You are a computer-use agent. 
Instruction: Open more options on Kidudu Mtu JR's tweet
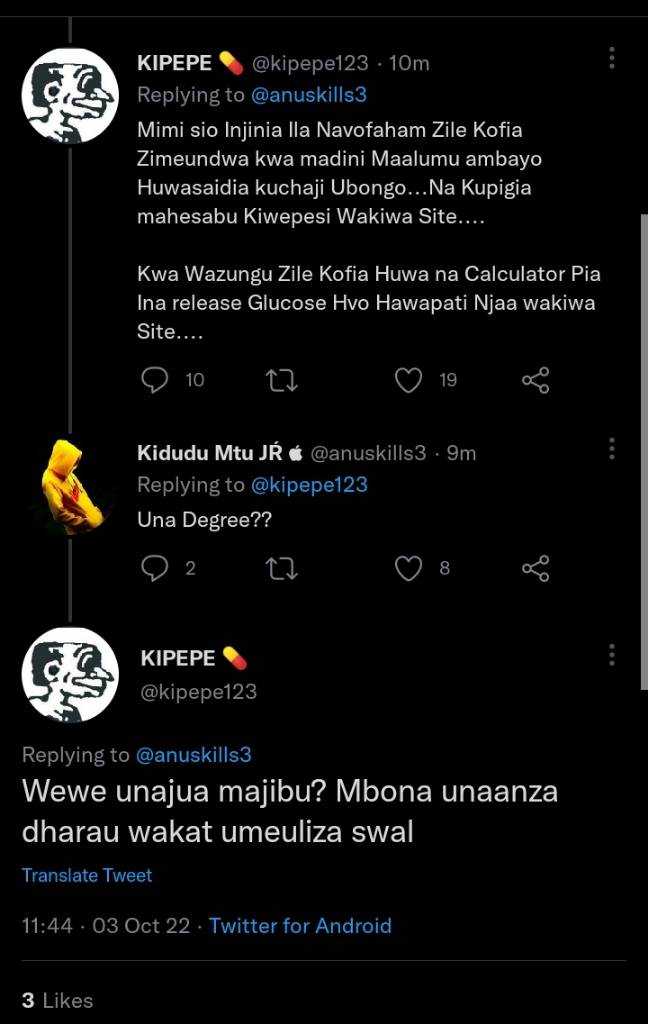click(611, 449)
